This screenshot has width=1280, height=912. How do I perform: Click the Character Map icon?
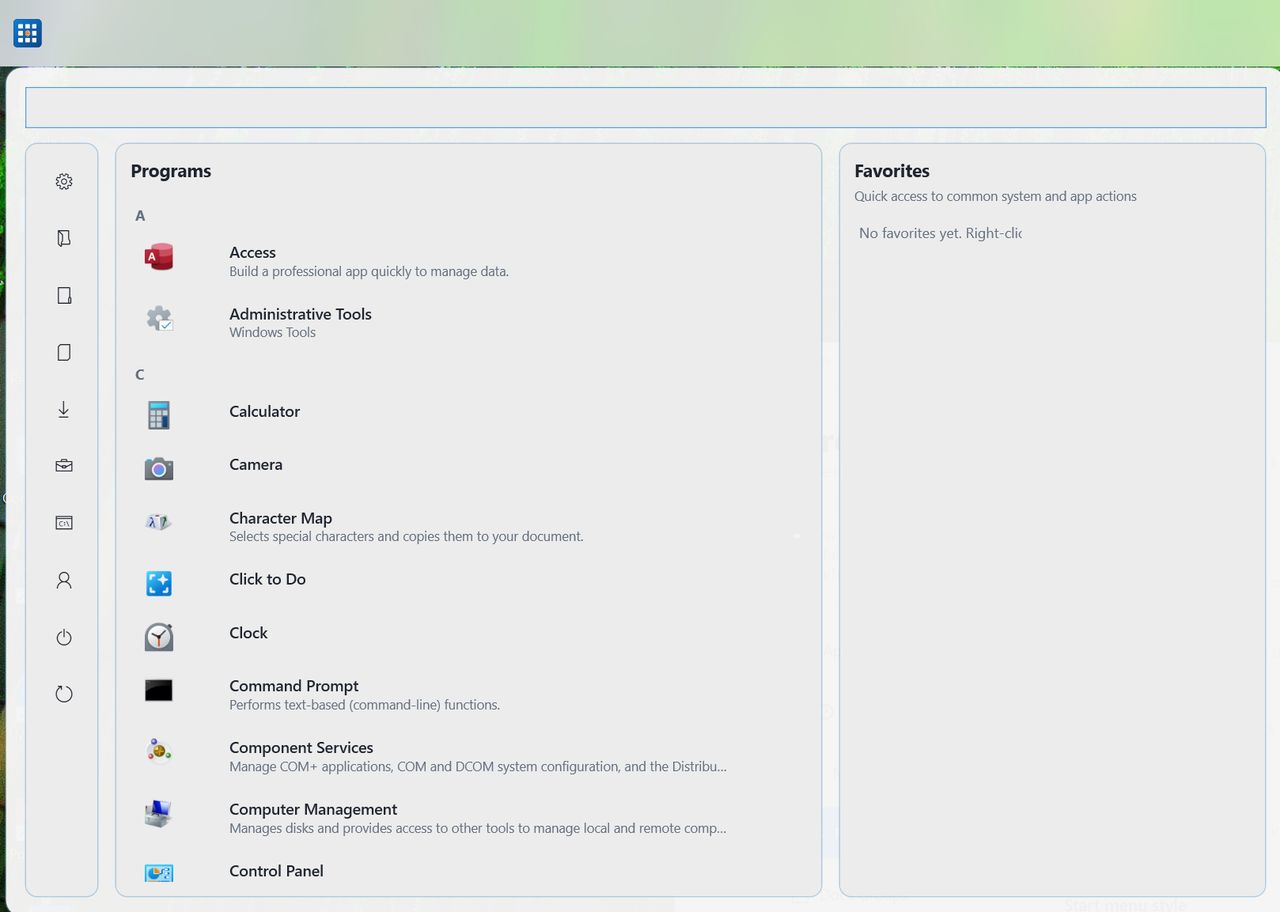tap(158, 522)
